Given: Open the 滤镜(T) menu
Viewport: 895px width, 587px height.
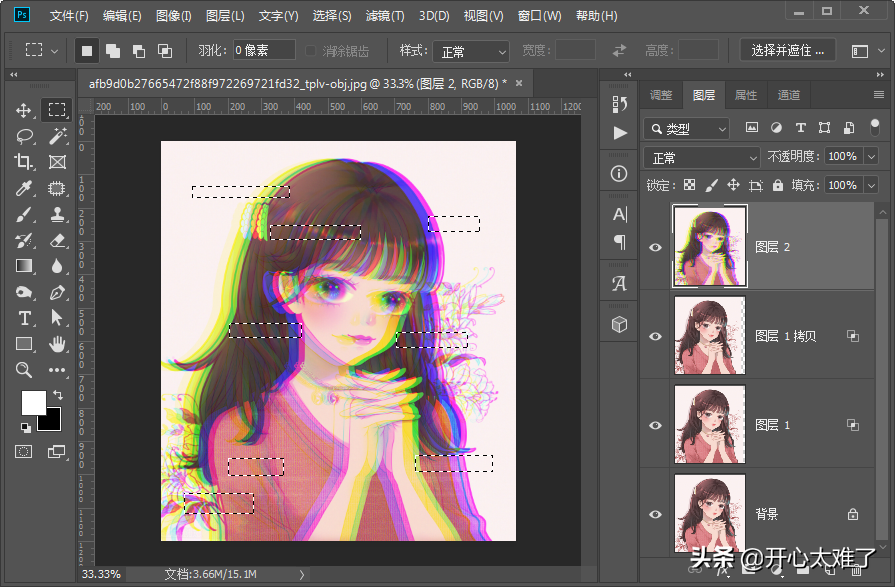Looking at the screenshot, I should click(385, 16).
